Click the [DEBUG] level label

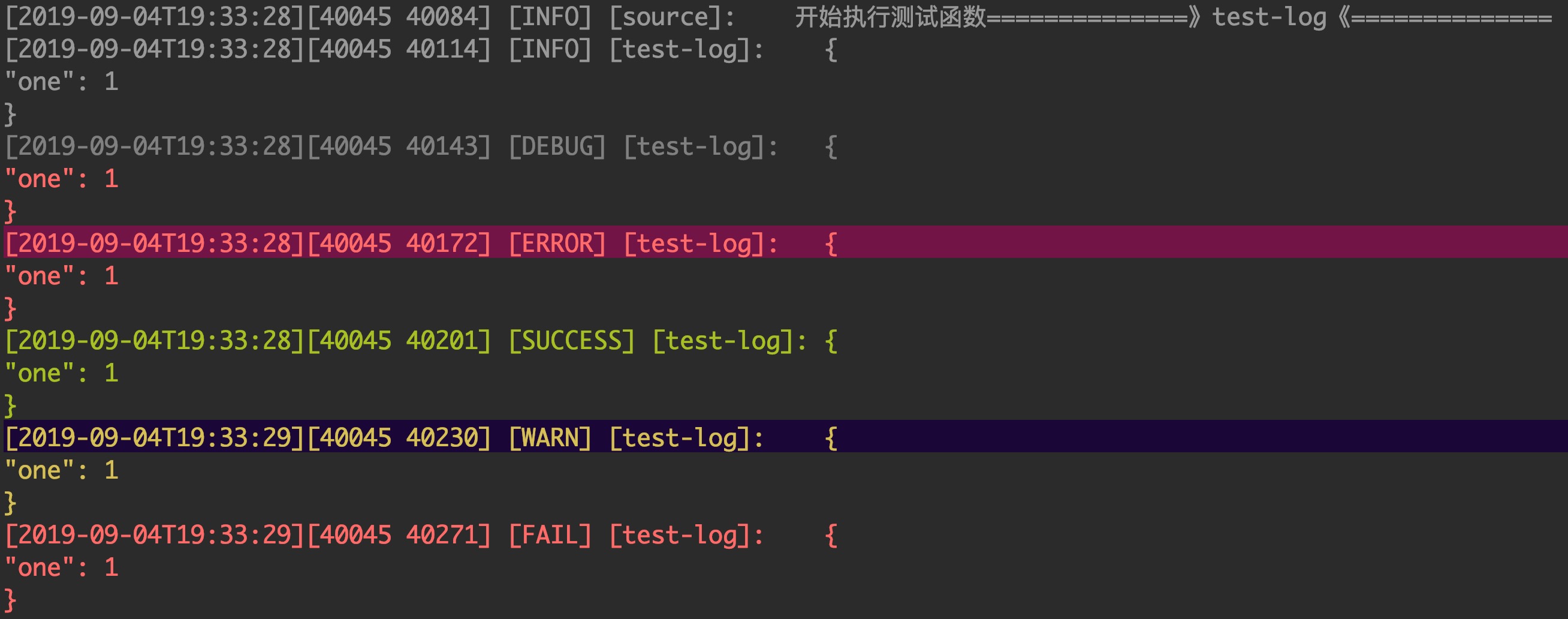[557, 147]
